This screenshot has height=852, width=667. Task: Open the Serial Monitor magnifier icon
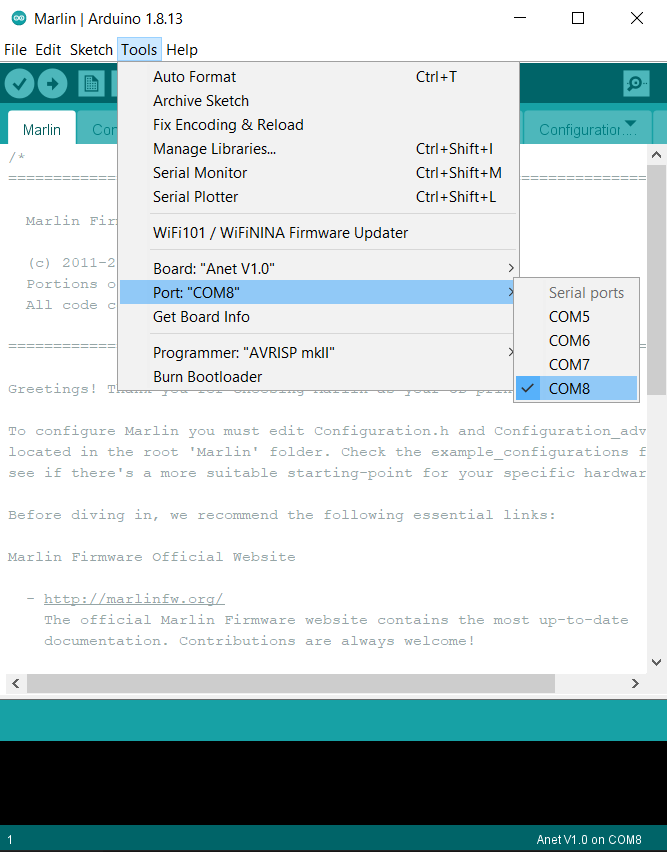[636, 84]
